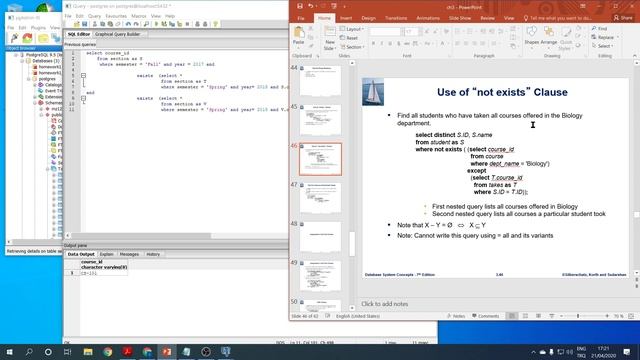
Task: Zoom in plus icon in PowerPoint status bar
Action: click(607, 316)
